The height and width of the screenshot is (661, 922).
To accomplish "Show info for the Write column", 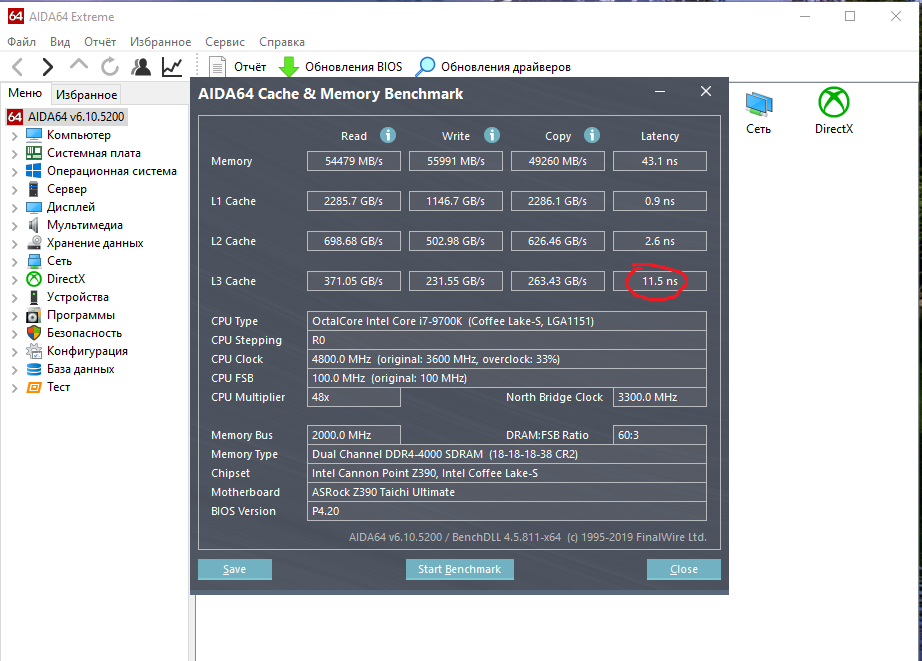I will [492, 135].
